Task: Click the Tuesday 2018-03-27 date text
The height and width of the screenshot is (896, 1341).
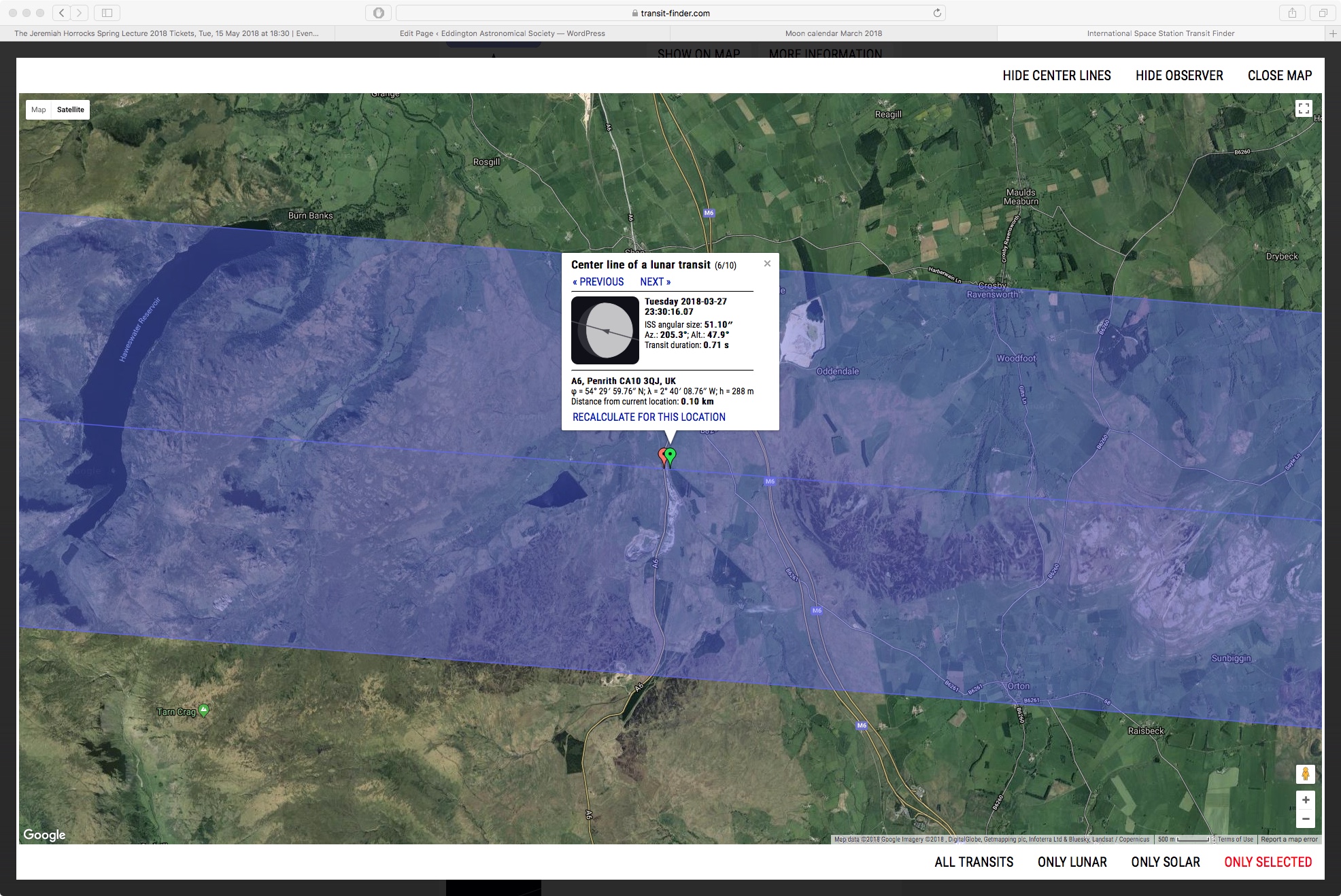Action: click(x=686, y=302)
